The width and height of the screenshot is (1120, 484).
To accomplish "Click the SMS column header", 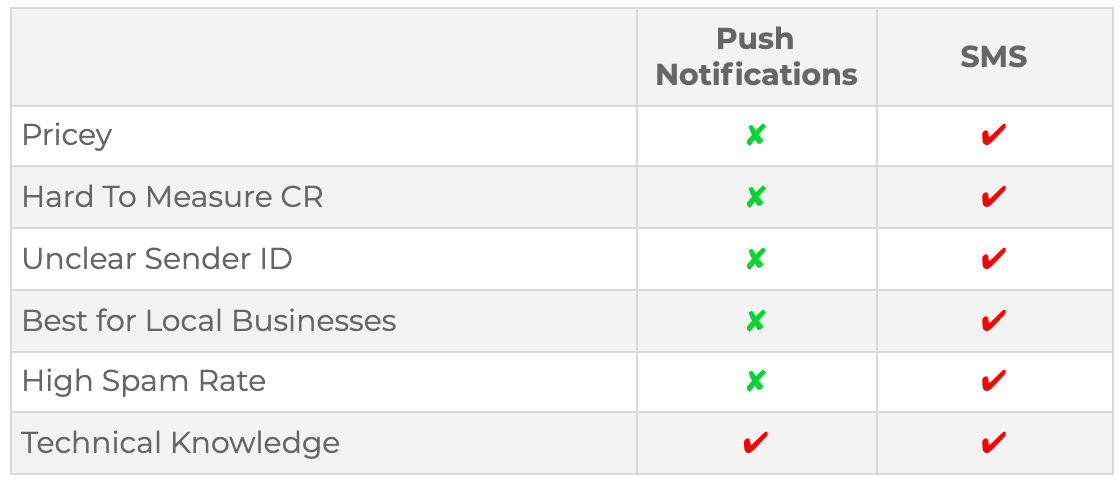I will pyautogui.click(x=994, y=57).
